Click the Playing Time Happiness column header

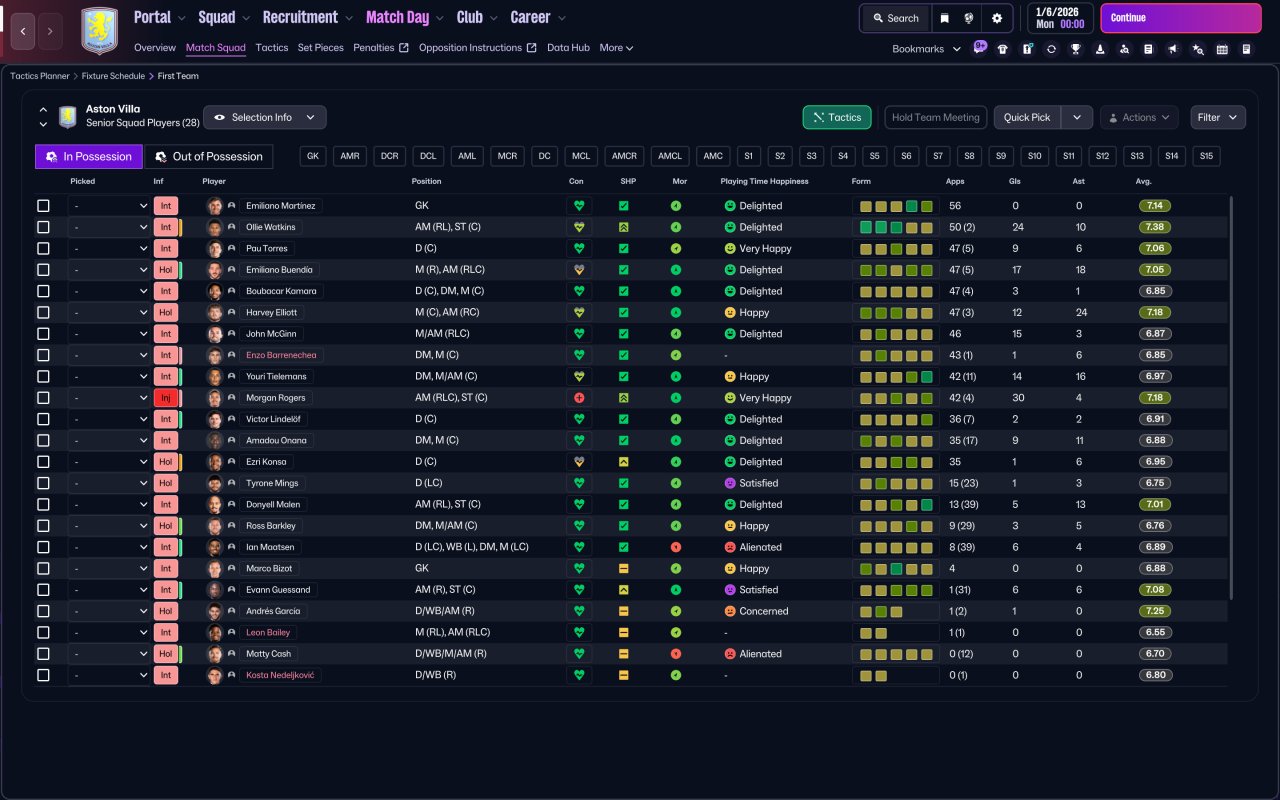(765, 182)
